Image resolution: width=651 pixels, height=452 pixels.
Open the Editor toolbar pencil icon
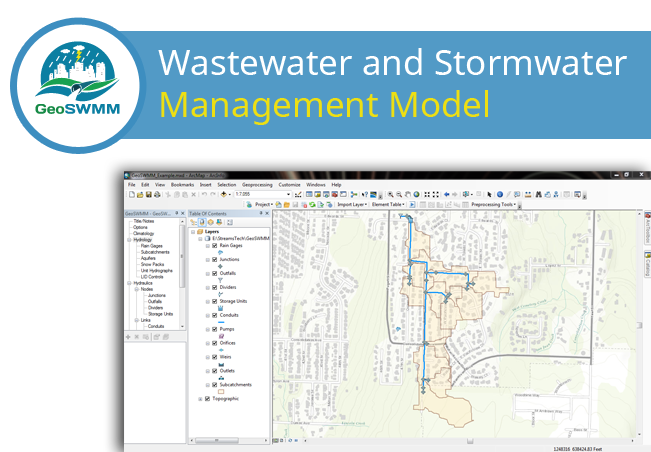pos(298,194)
